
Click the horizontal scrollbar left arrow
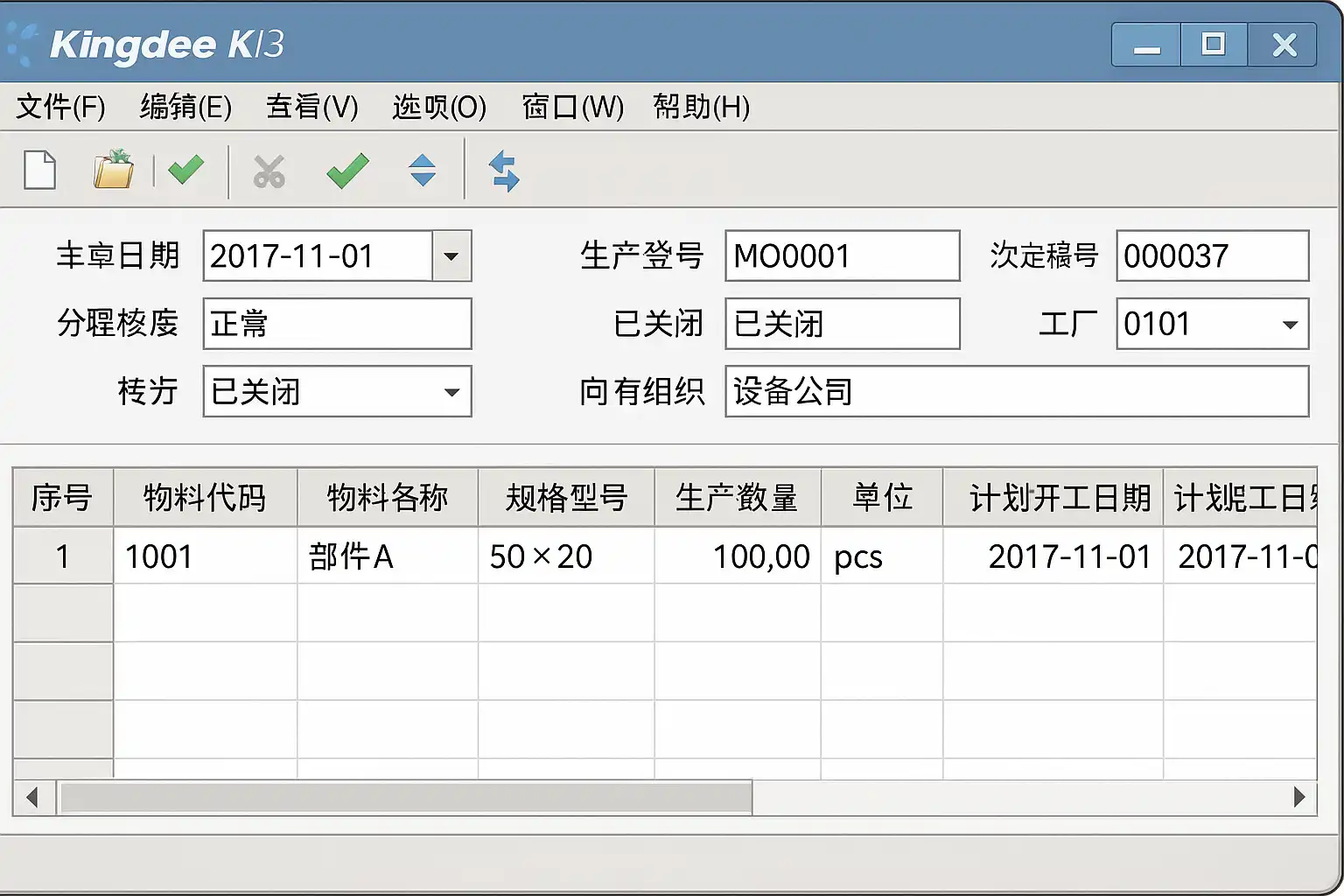(33, 797)
